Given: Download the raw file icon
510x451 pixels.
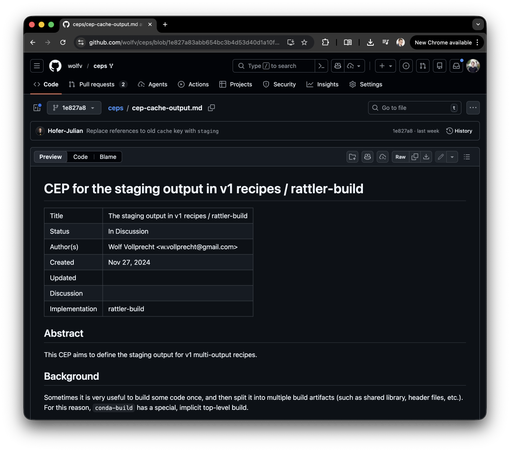Looking at the screenshot, I should tap(426, 157).
